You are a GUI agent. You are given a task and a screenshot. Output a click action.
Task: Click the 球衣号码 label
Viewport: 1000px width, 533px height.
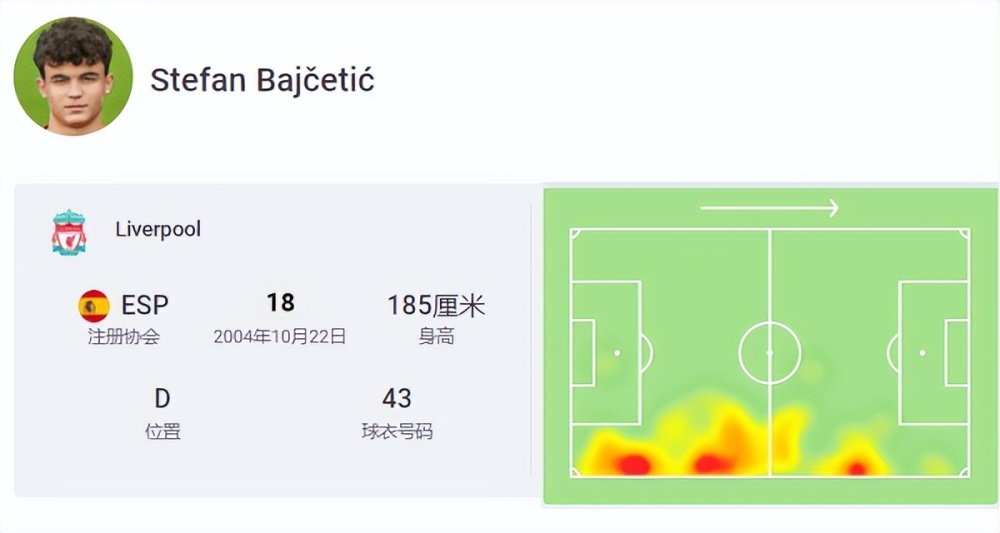397,432
